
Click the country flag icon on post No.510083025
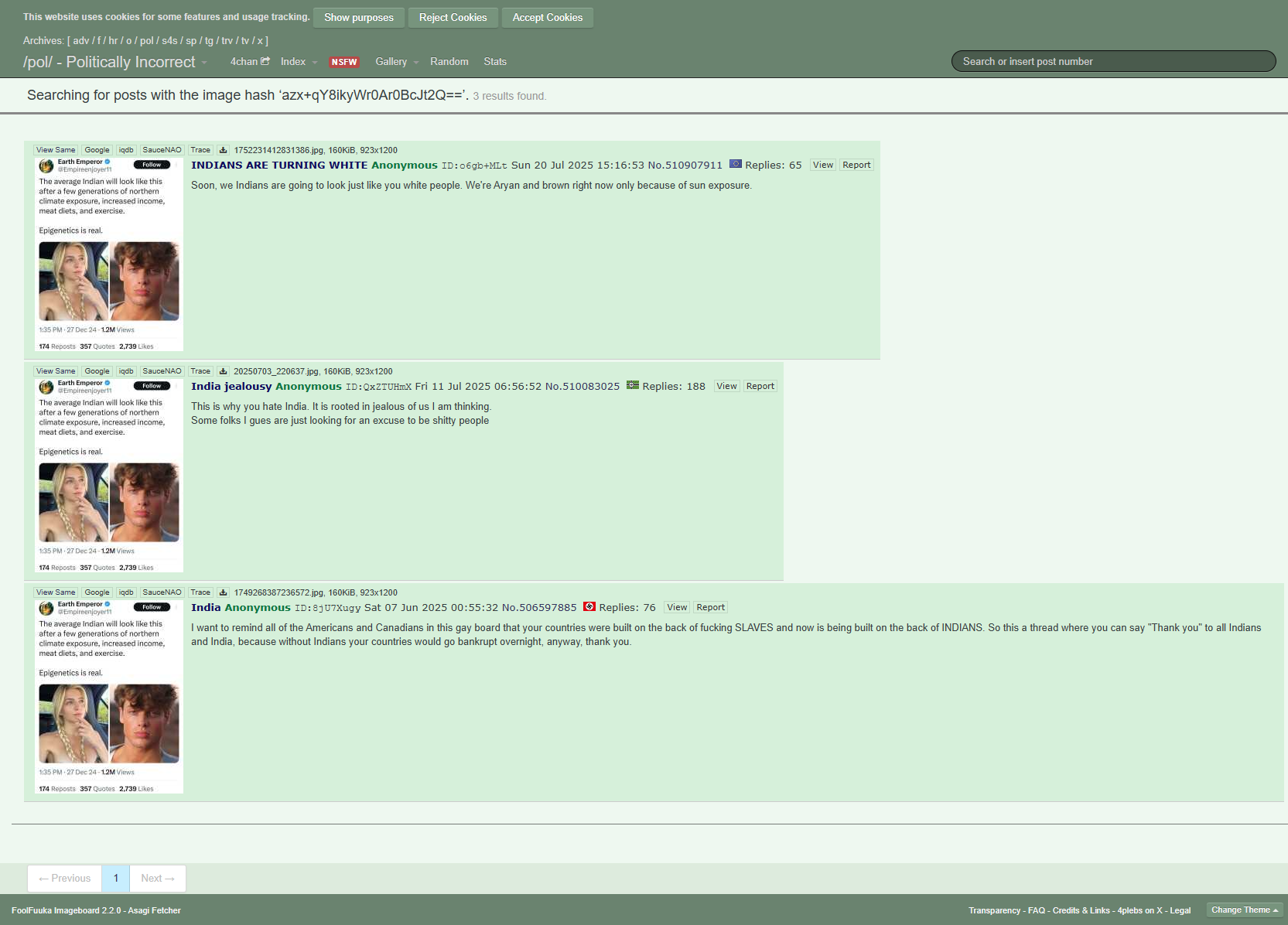click(632, 385)
